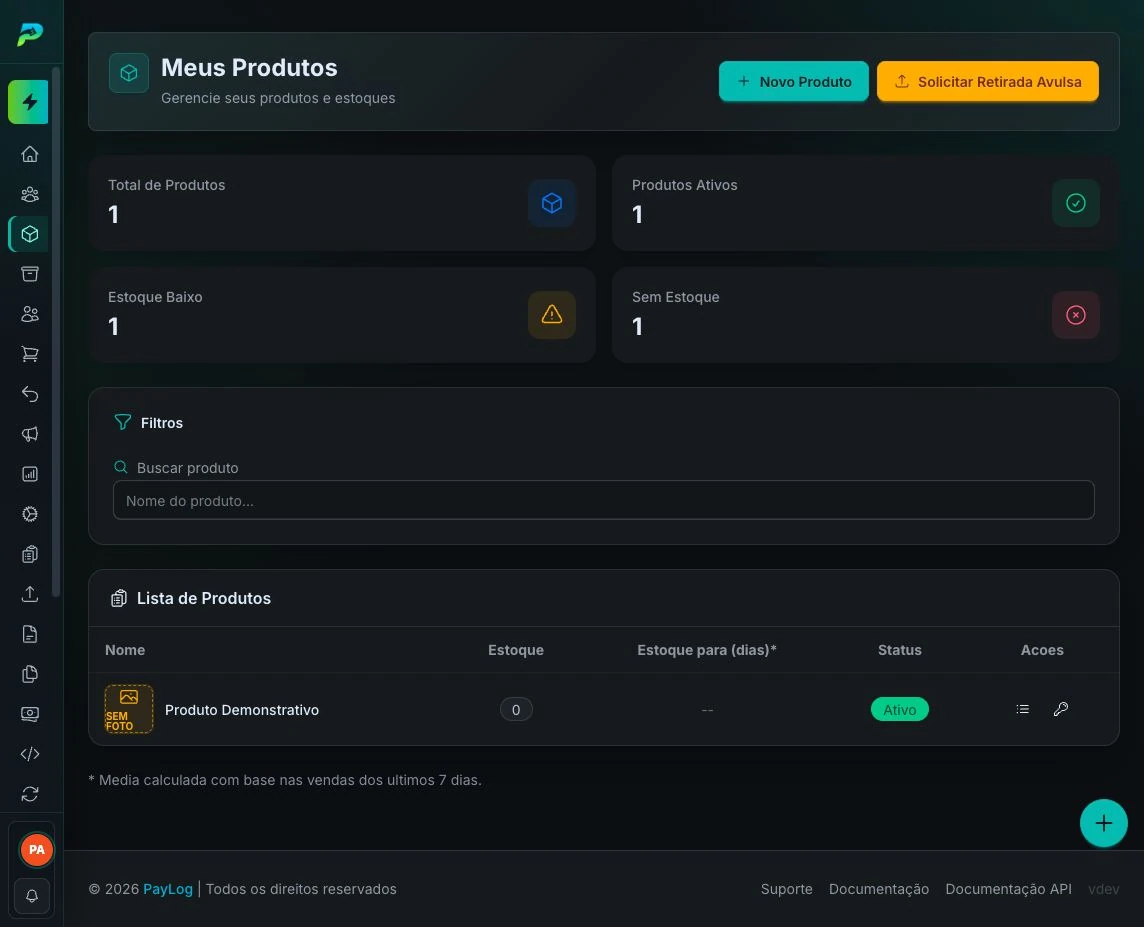
Task: Click the wrench icon for Produto Demonstrativo
Action: click(1061, 709)
